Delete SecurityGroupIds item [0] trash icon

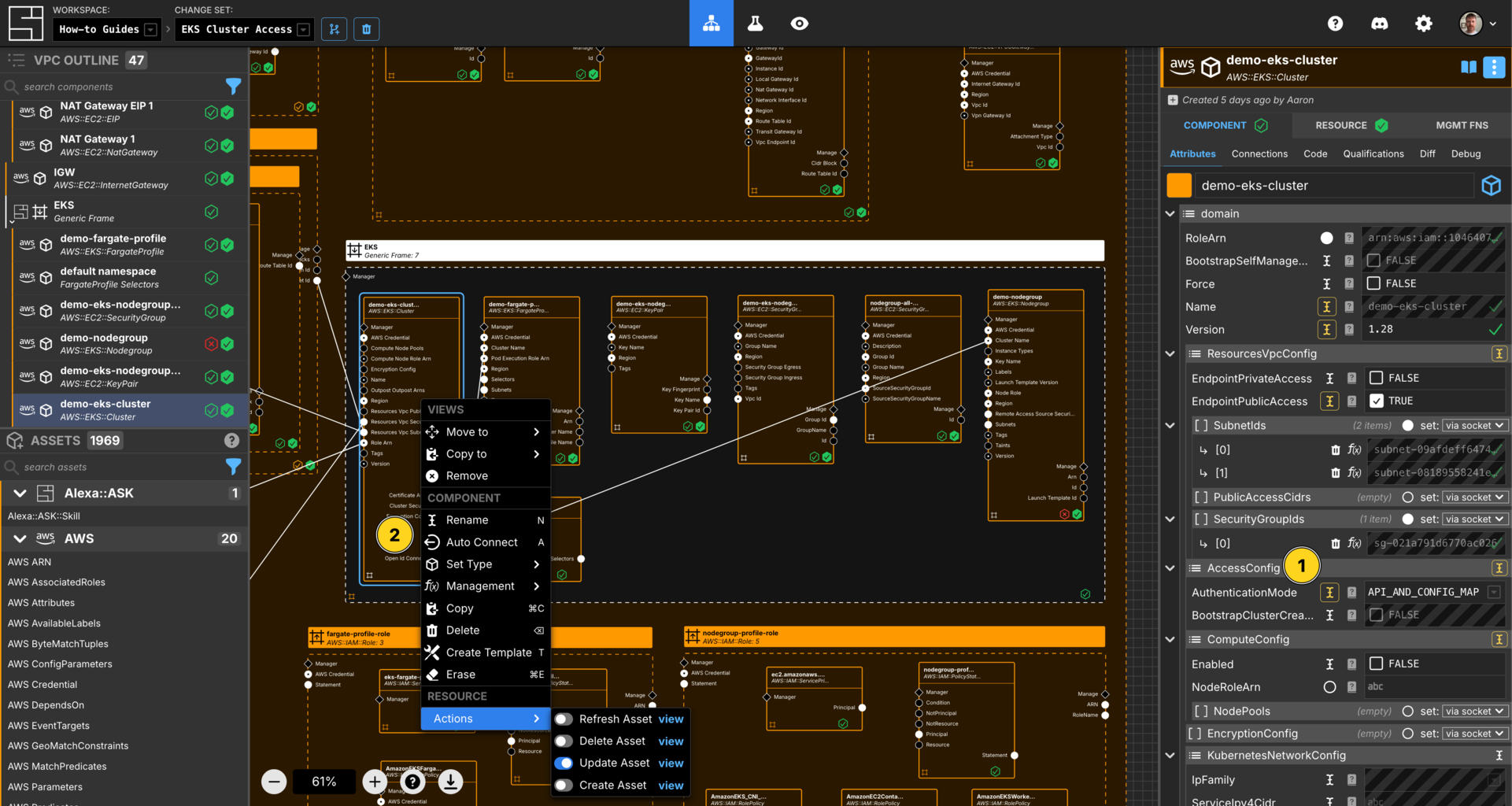point(1335,544)
